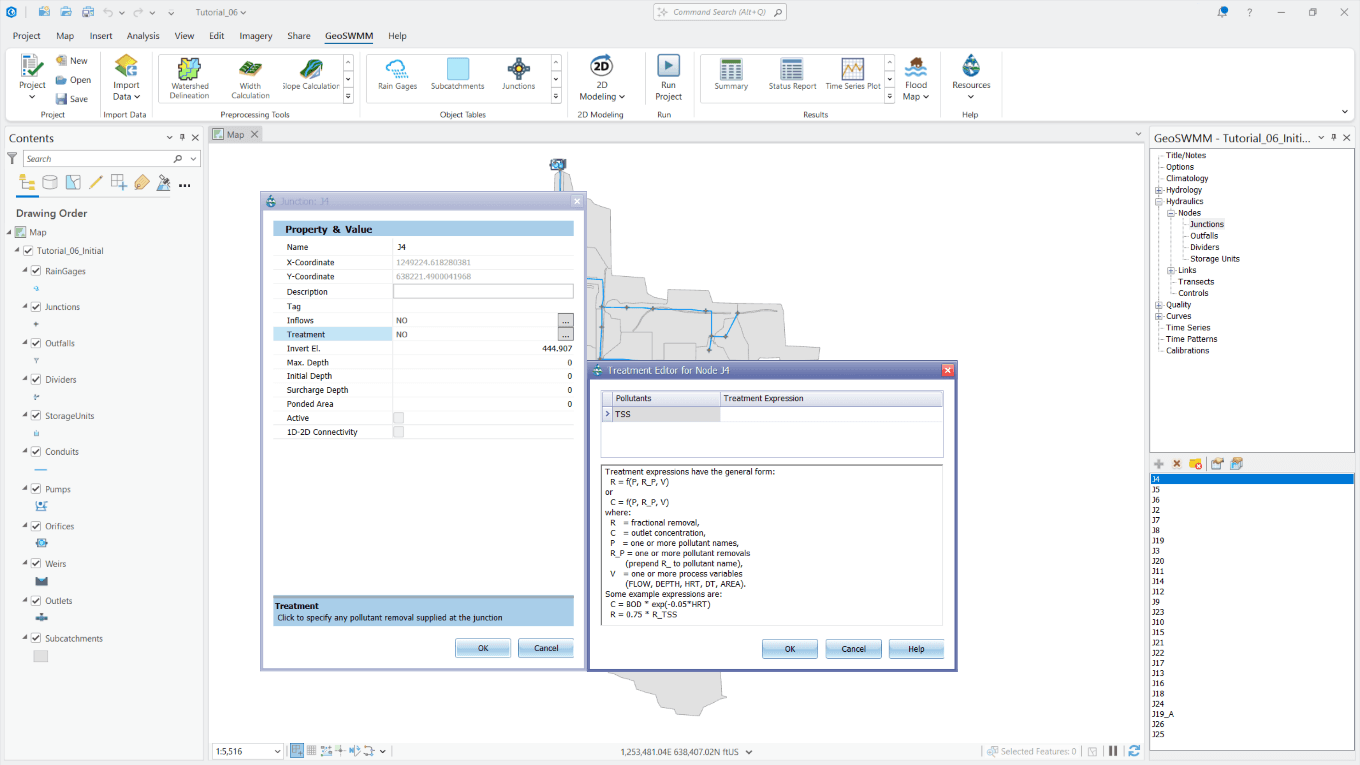Switch to the Imagery menu
The image size is (1360, 765).
pyautogui.click(x=256, y=35)
